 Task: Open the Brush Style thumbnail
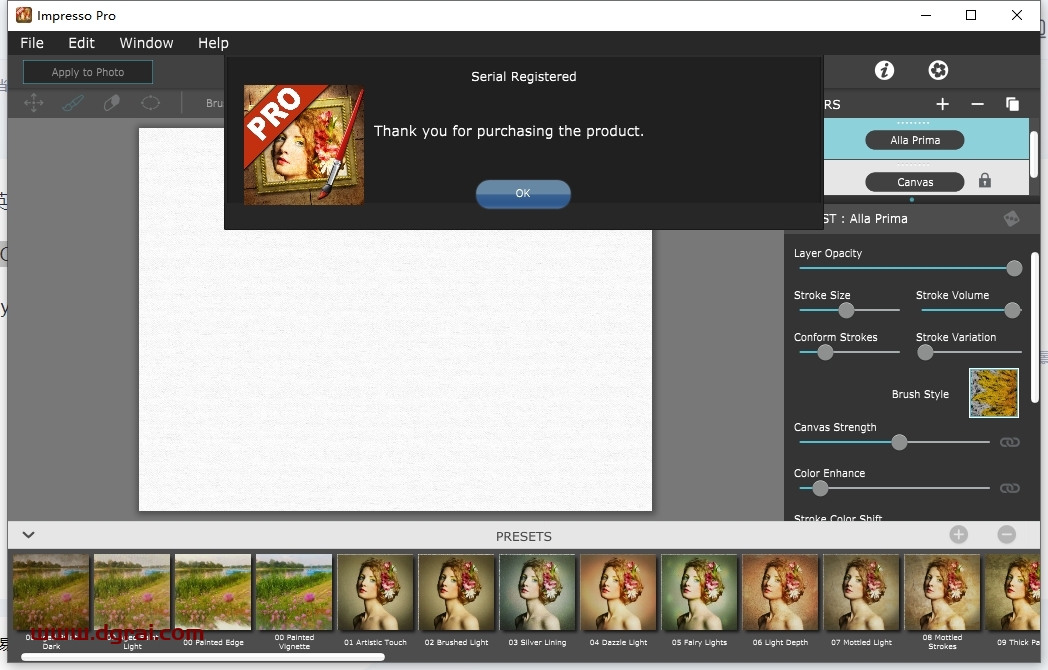[994, 393]
